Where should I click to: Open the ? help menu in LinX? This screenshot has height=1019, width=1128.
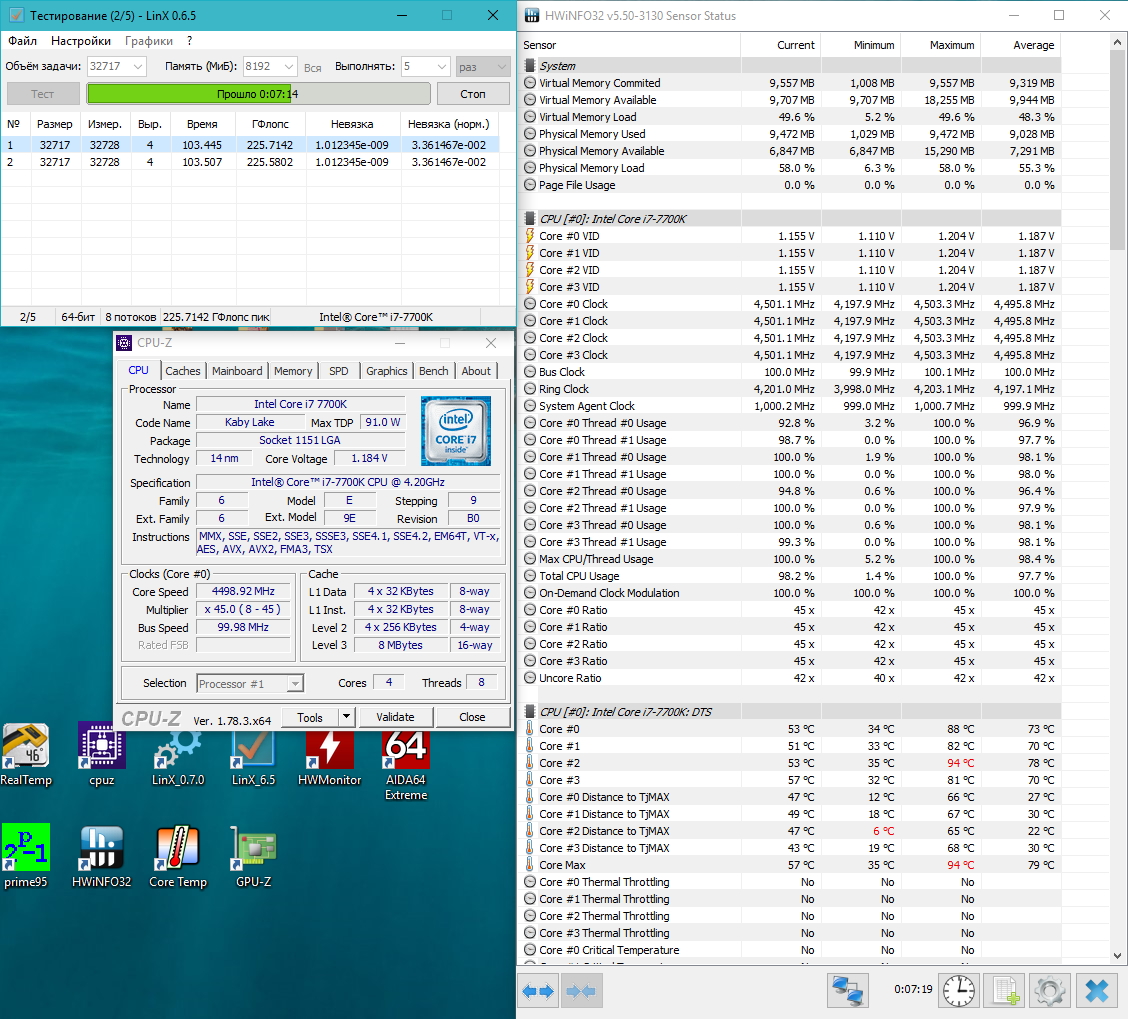coord(189,41)
